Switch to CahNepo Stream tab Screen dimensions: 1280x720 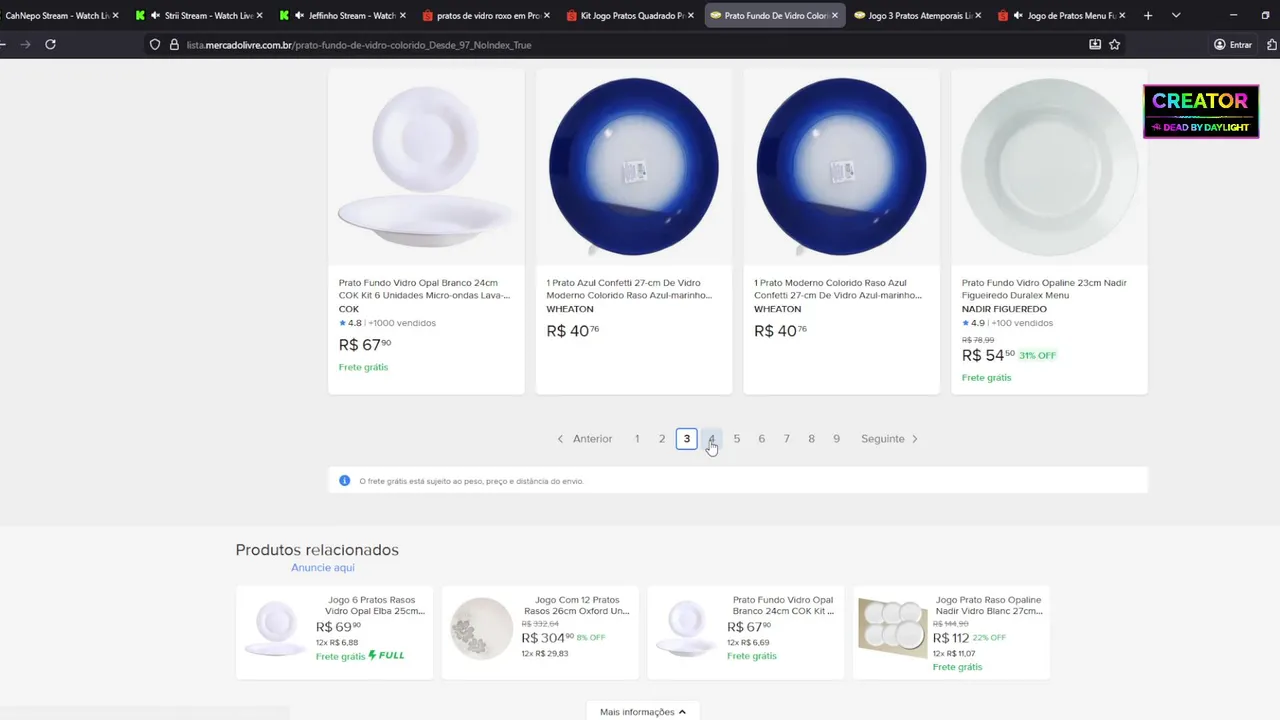(56, 15)
